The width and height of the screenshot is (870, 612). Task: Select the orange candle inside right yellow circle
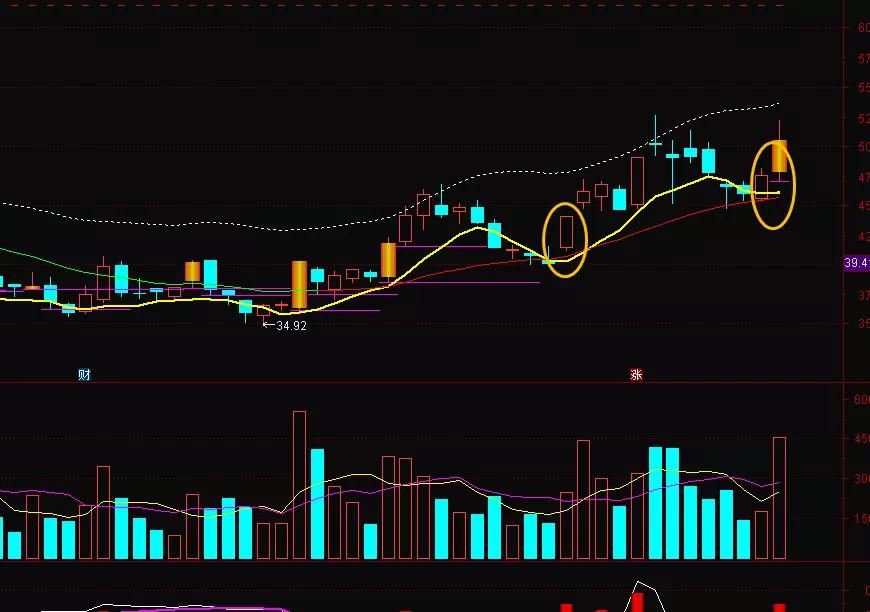point(780,156)
